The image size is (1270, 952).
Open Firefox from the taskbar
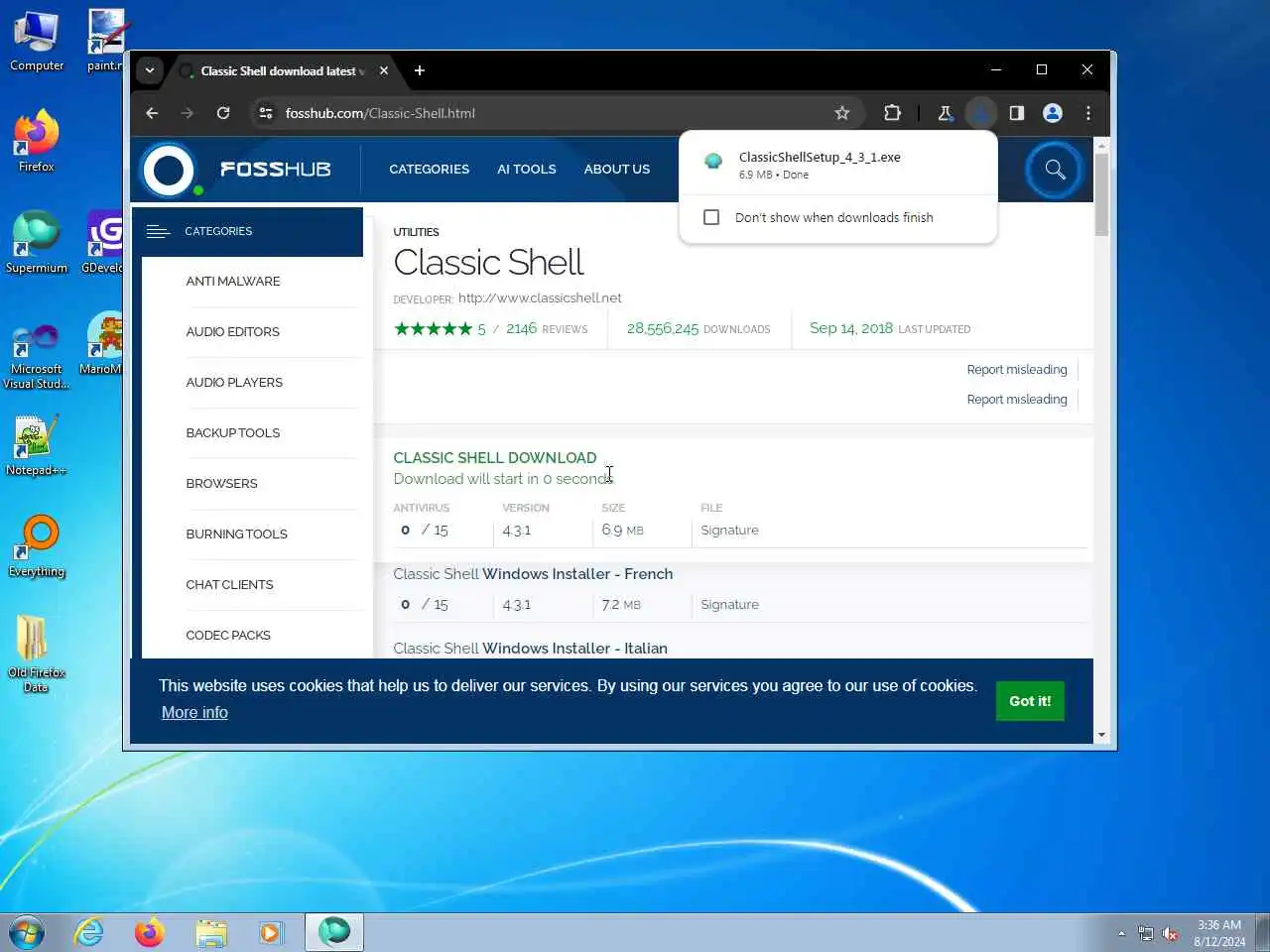pos(150,932)
